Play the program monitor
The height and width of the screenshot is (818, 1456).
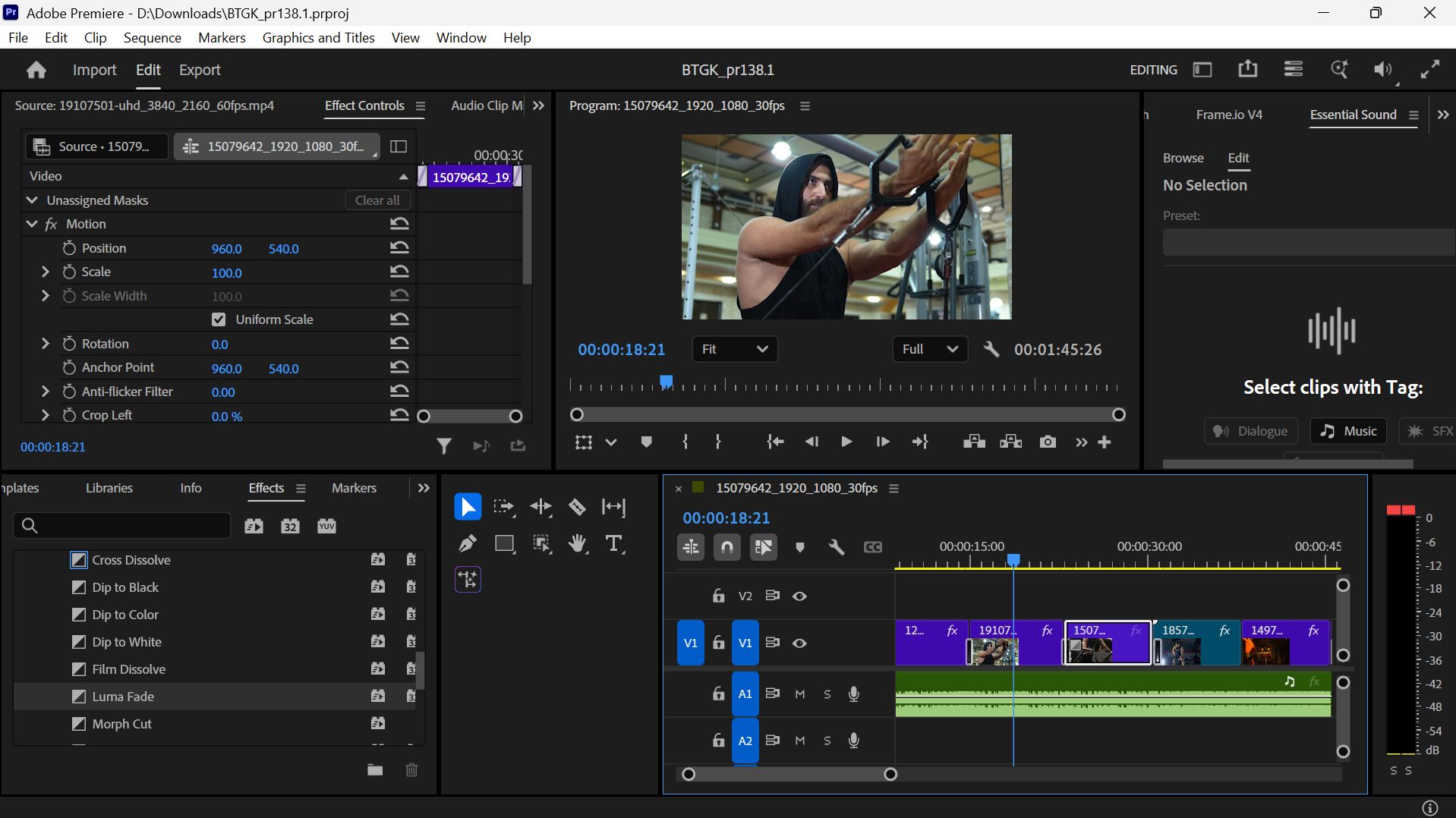tap(846, 442)
